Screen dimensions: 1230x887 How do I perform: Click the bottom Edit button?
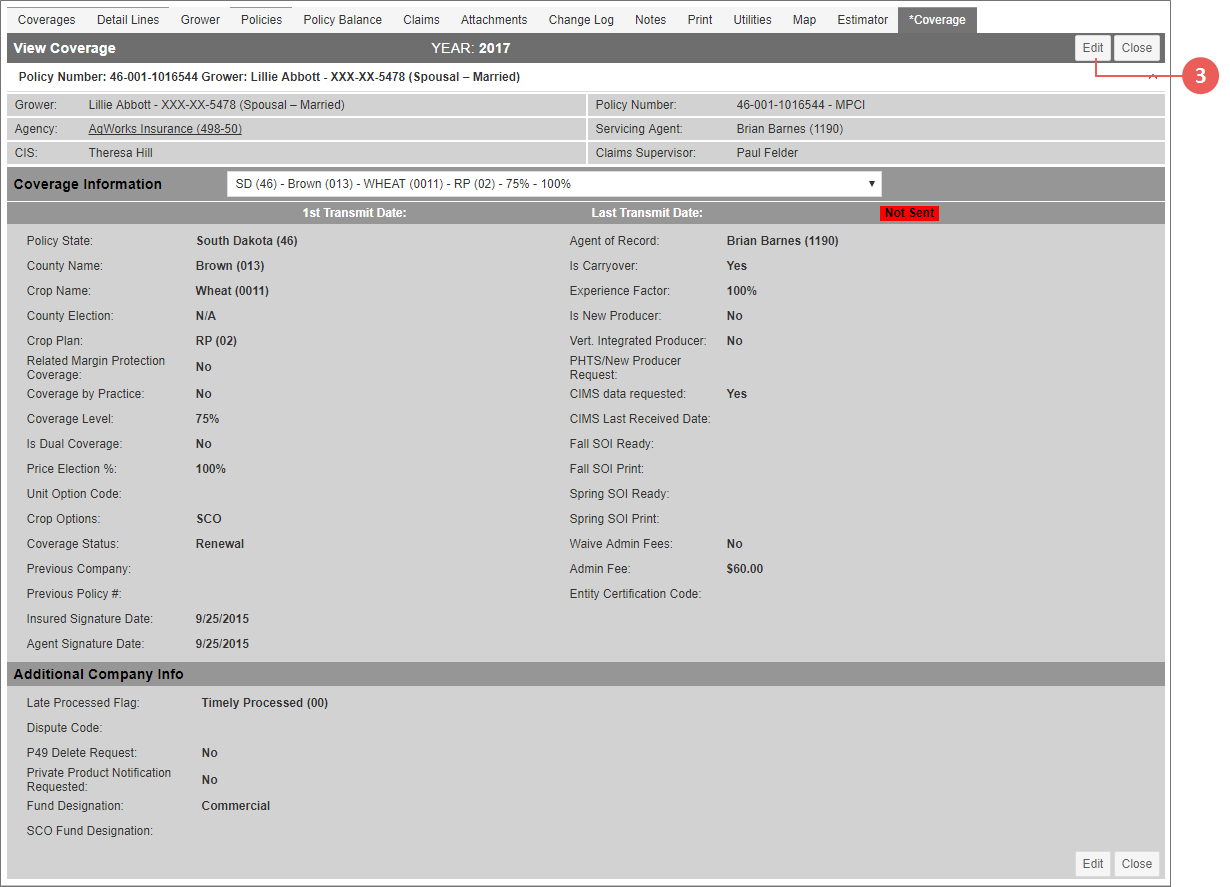(x=1093, y=864)
